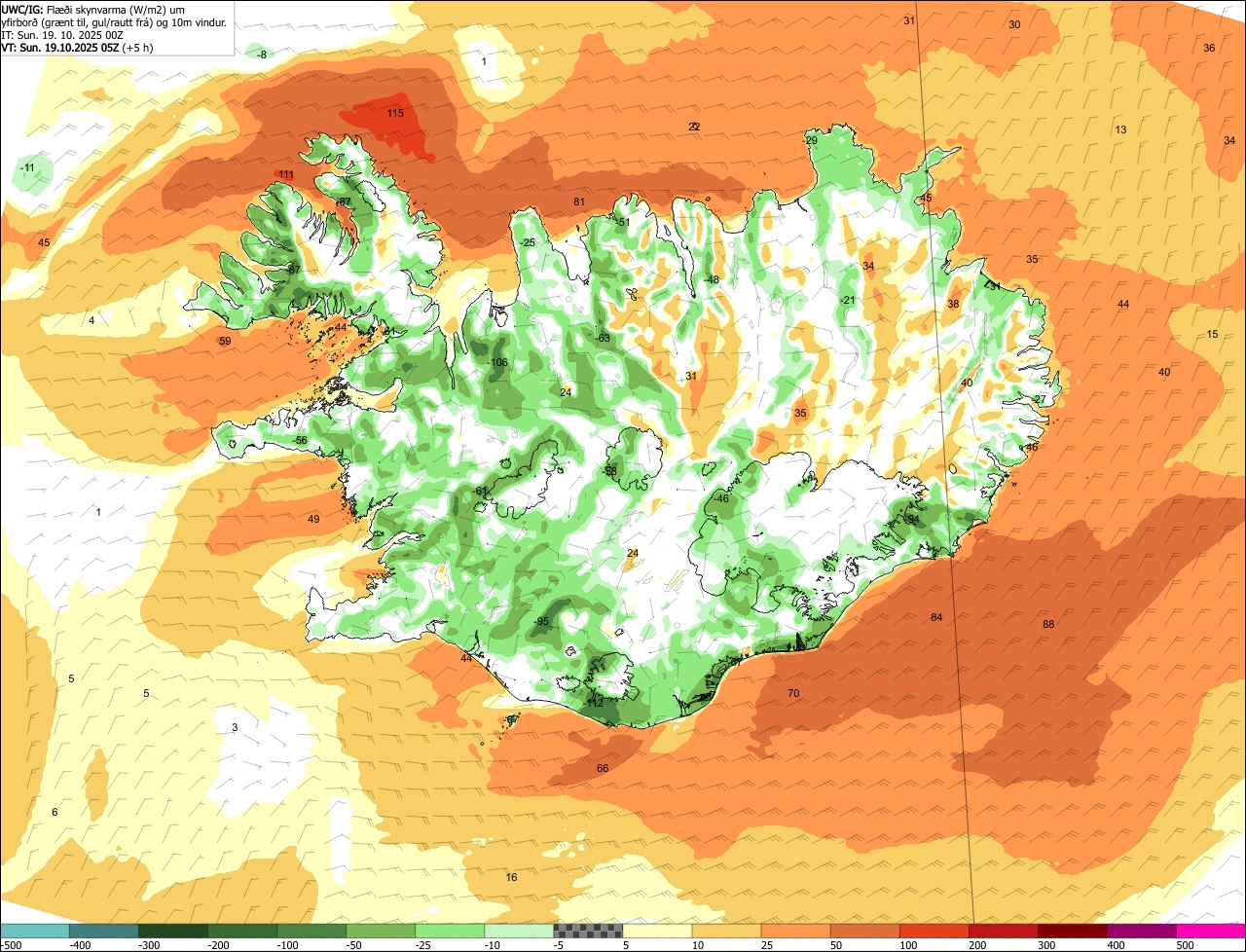The height and width of the screenshot is (952, 1246).
Task: Select the darkest green swatch between -300 and -200
Action: point(172,931)
